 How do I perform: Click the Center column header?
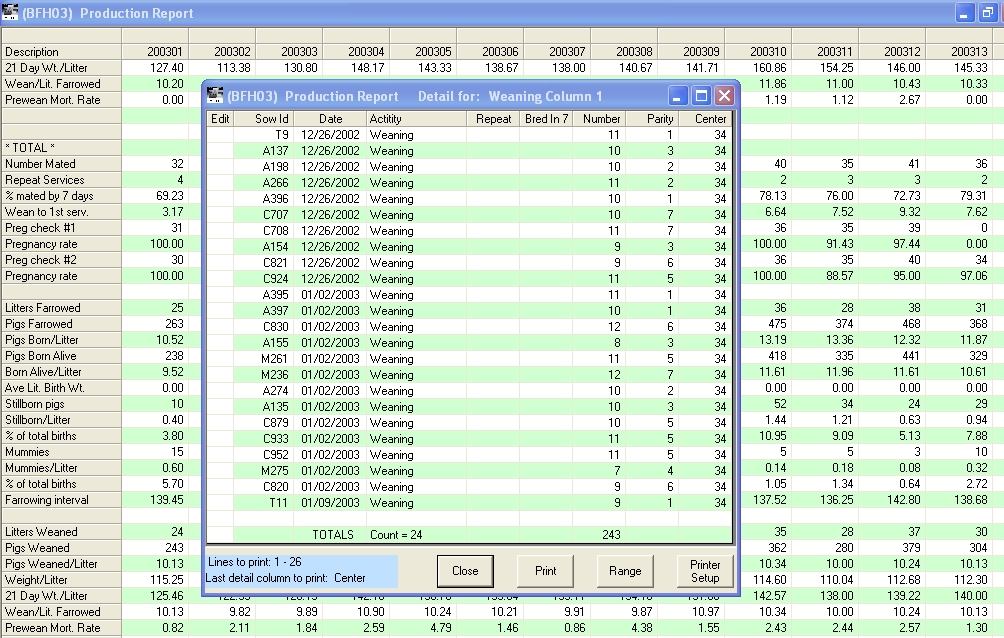[704, 119]
